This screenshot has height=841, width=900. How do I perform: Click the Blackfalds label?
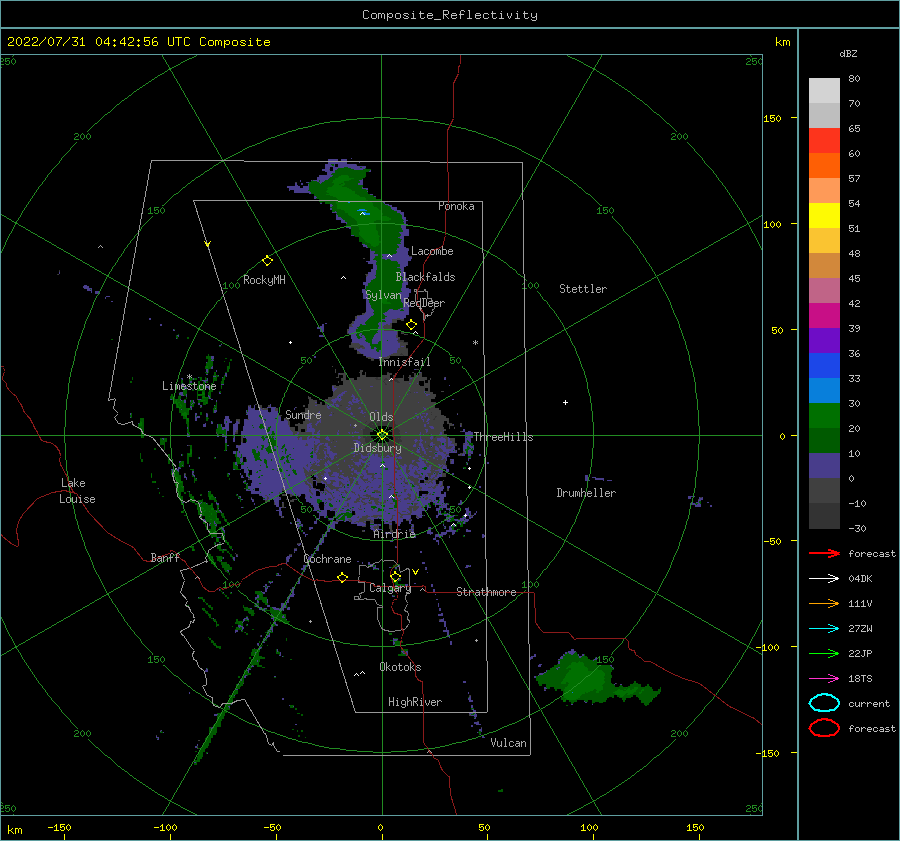[425, 277]
